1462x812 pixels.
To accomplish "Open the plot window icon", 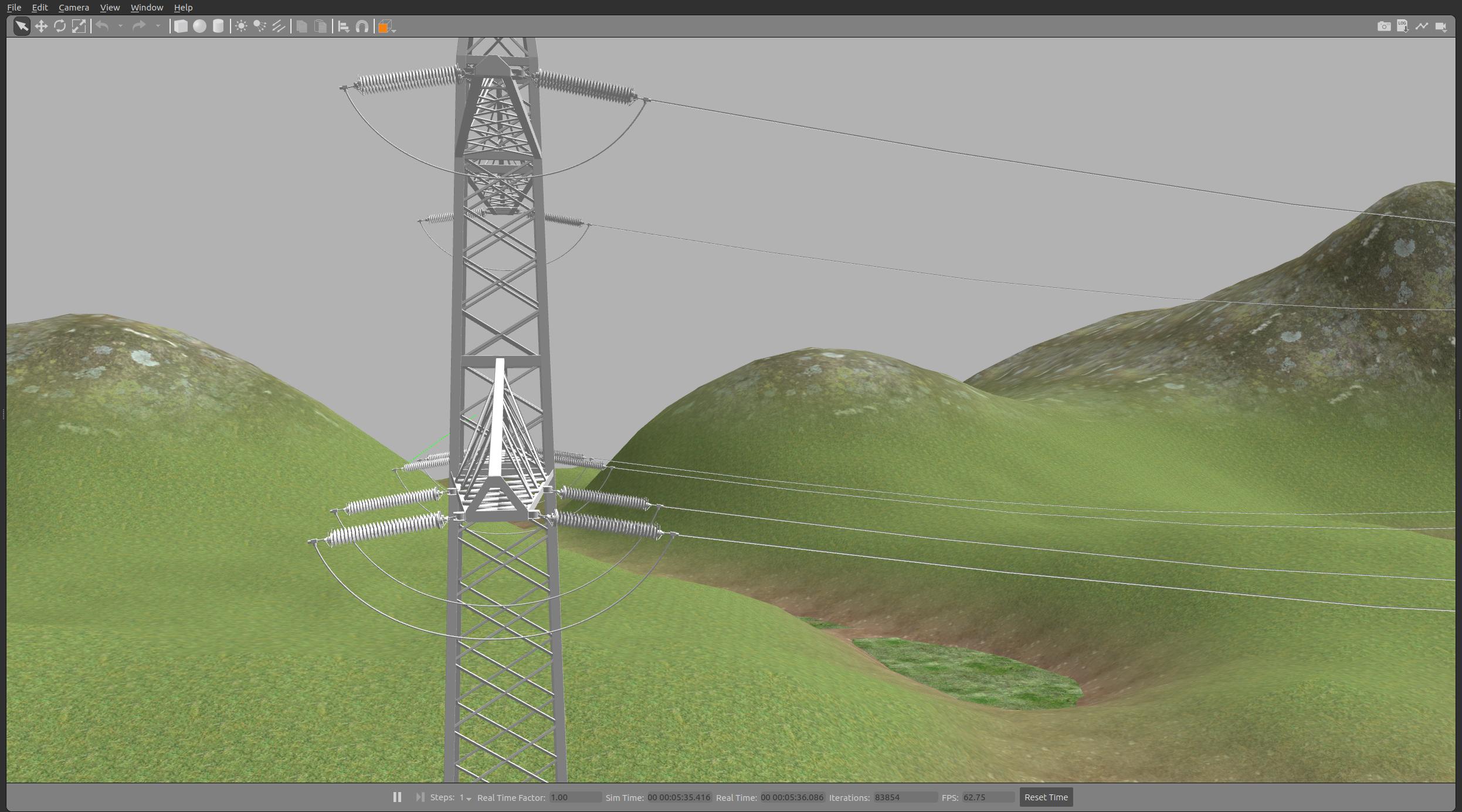I will point(1422,26).
